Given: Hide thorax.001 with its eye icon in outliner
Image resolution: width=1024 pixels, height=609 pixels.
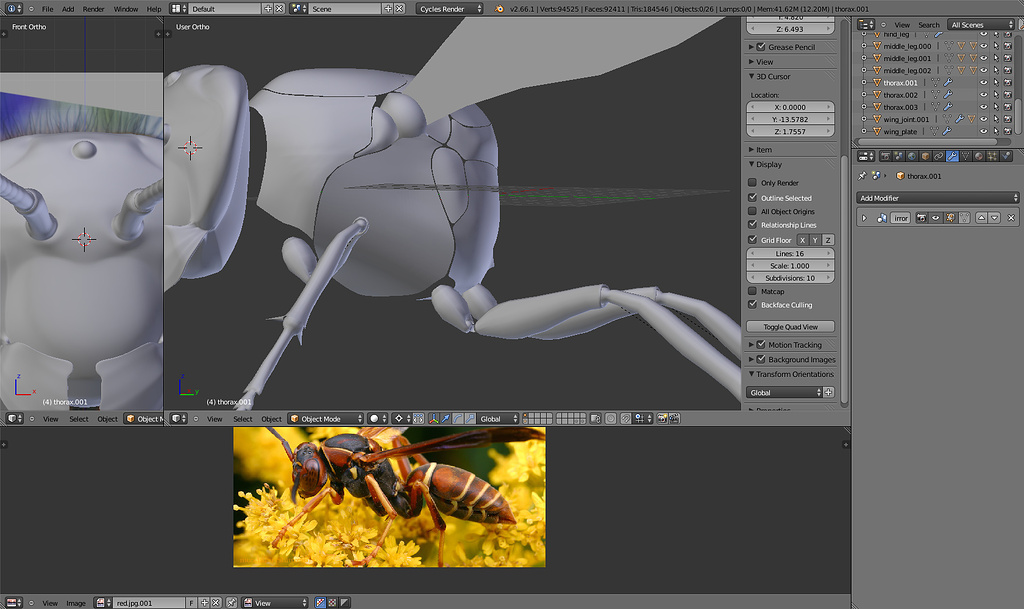Looking at the screenshot, I should click(x=984, y=82).
